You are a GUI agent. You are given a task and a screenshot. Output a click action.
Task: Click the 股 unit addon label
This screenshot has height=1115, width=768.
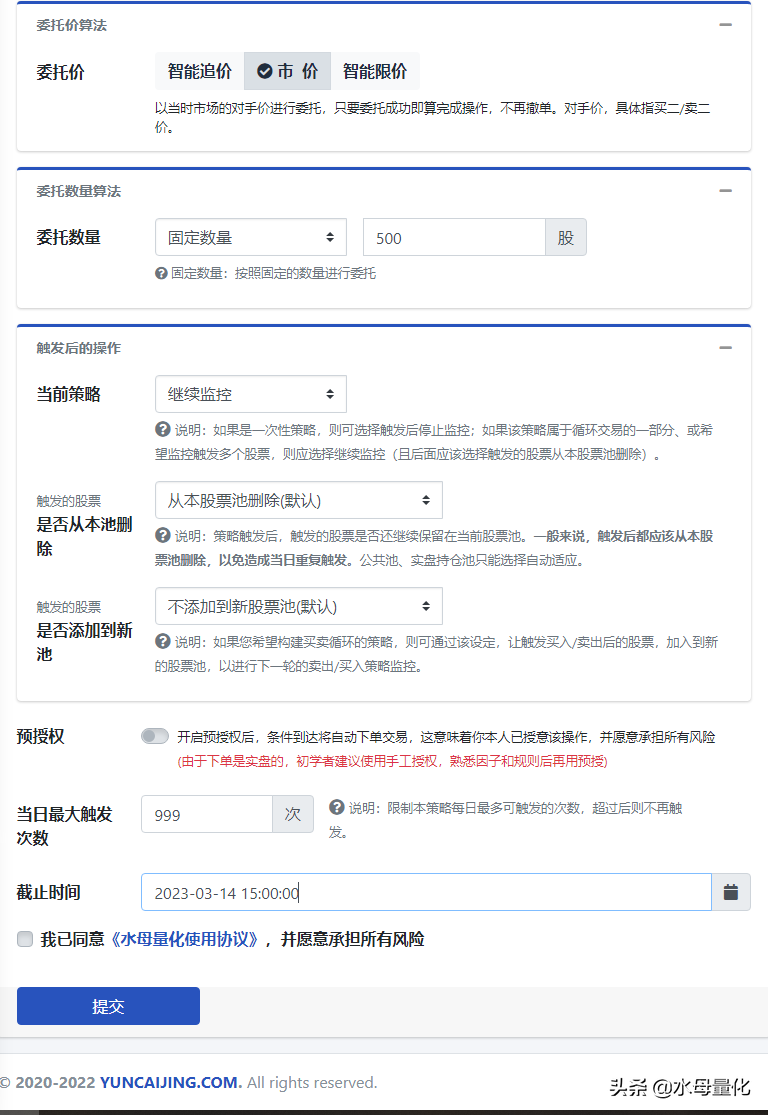pos(566,238)
